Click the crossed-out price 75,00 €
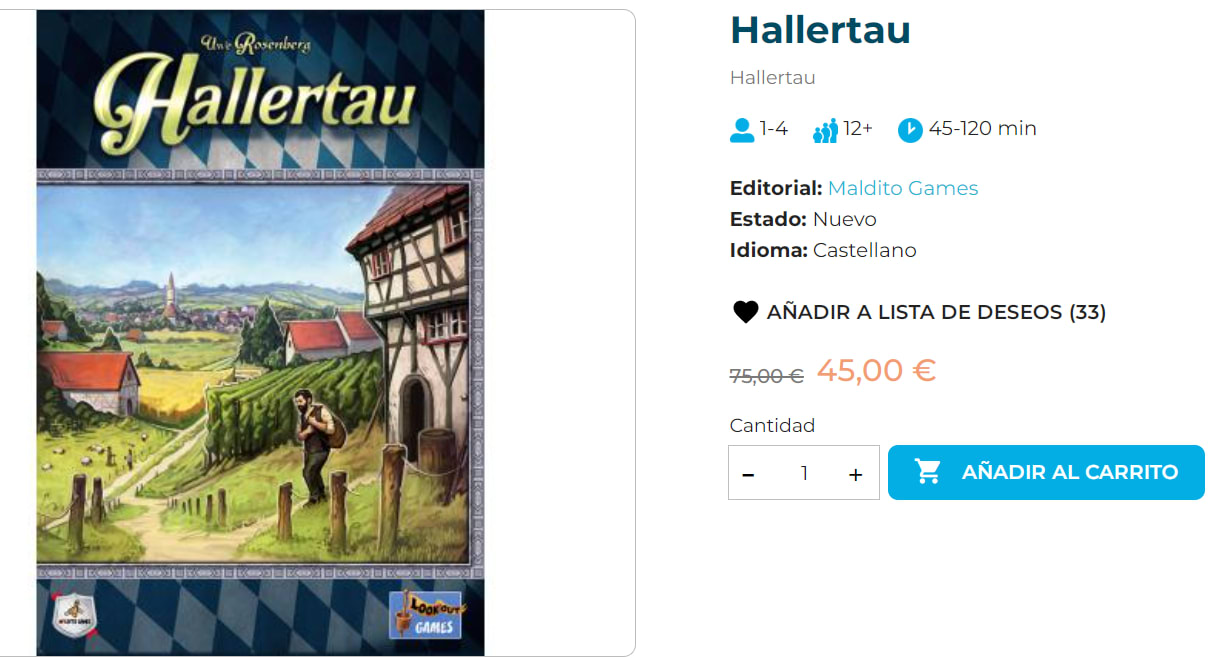The width and height of the screenshot is (1218, 659). point(767,376)
